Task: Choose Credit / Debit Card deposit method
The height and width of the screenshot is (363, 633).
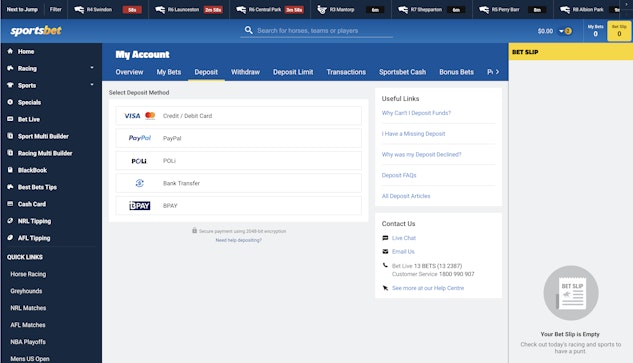Action: (238, 116)
